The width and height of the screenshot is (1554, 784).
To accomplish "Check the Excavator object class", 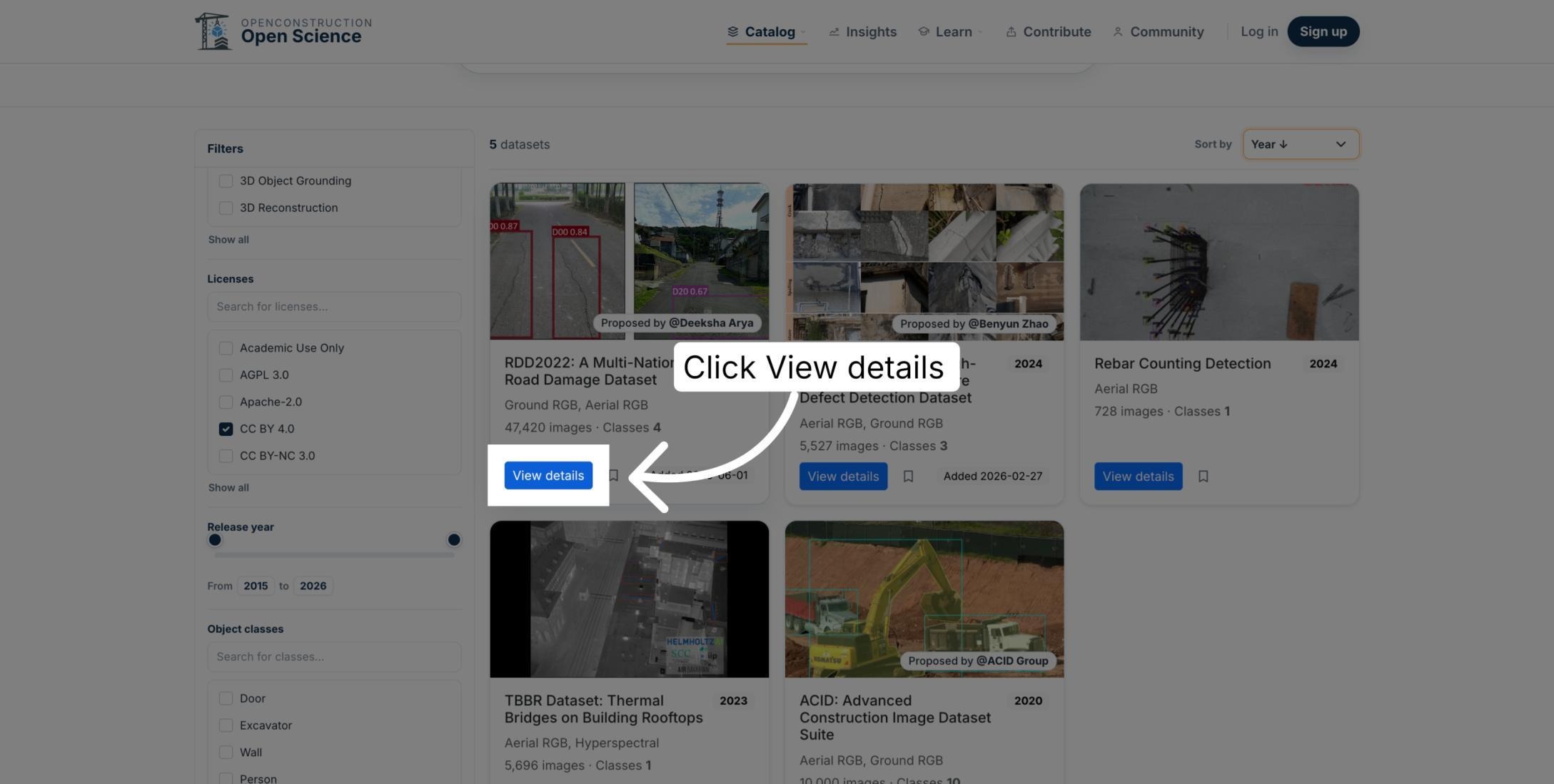I will click(226, 726).
